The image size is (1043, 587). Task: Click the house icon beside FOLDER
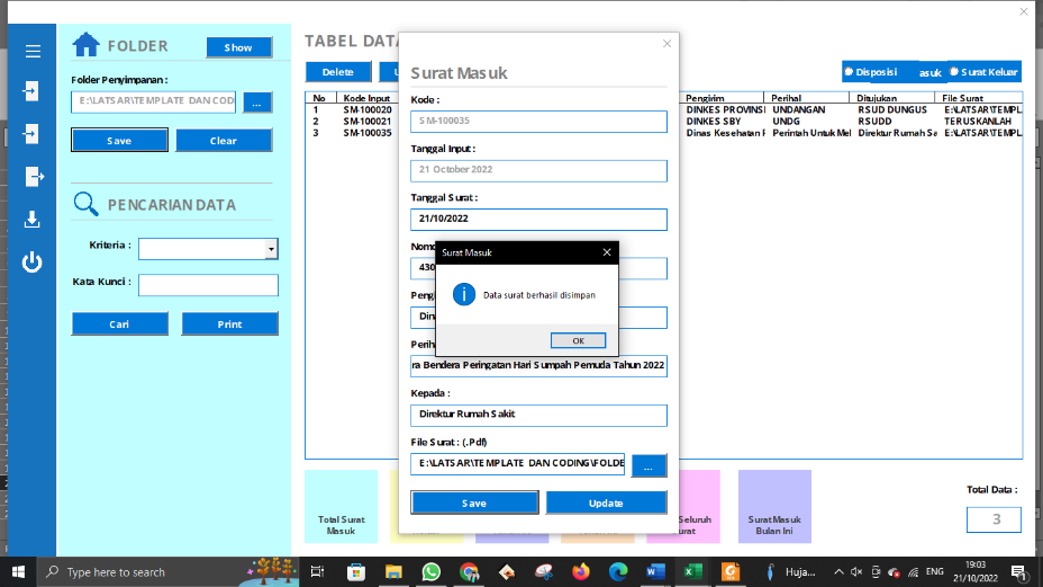tap(86, 45)
